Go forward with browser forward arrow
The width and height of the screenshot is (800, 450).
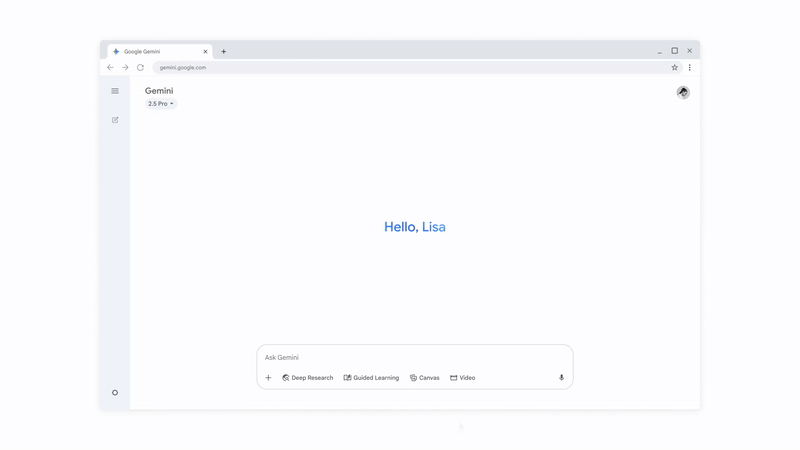[x=125, y=67]
